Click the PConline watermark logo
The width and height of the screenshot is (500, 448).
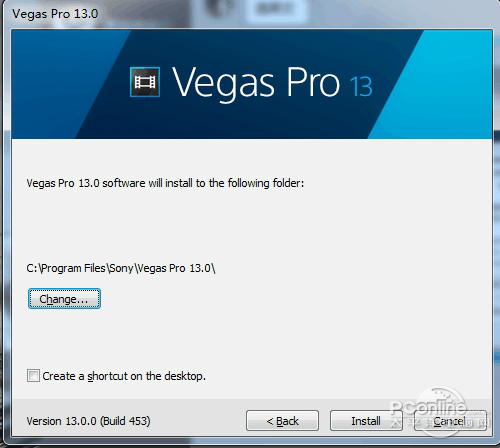pyautogui.click(x=437, y=412)
